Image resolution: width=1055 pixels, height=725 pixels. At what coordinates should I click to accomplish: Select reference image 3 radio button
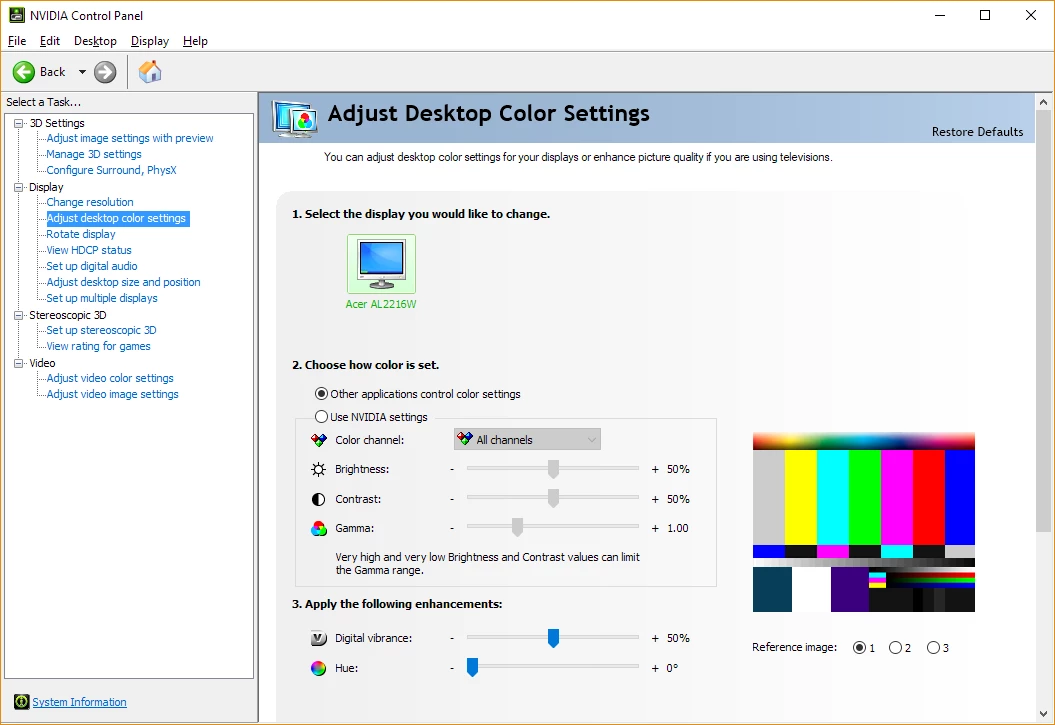point(933,648)
